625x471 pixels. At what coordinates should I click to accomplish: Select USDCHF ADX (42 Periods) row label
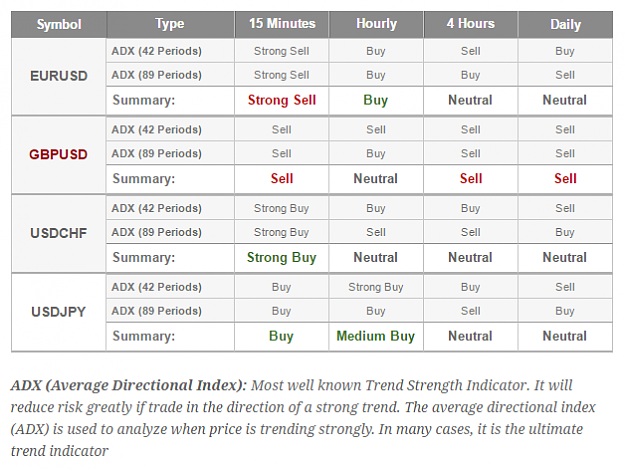pyautogui.click(x=156, y=208)
